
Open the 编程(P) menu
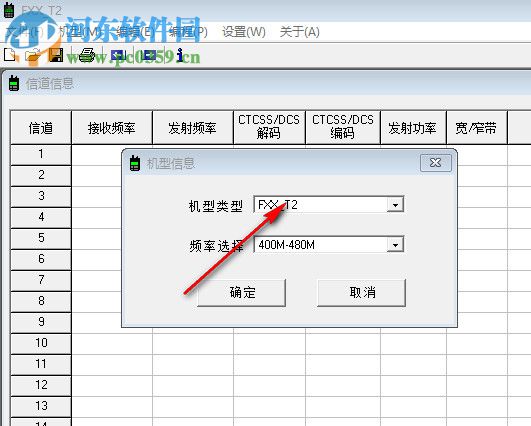[x=188, y=32]
